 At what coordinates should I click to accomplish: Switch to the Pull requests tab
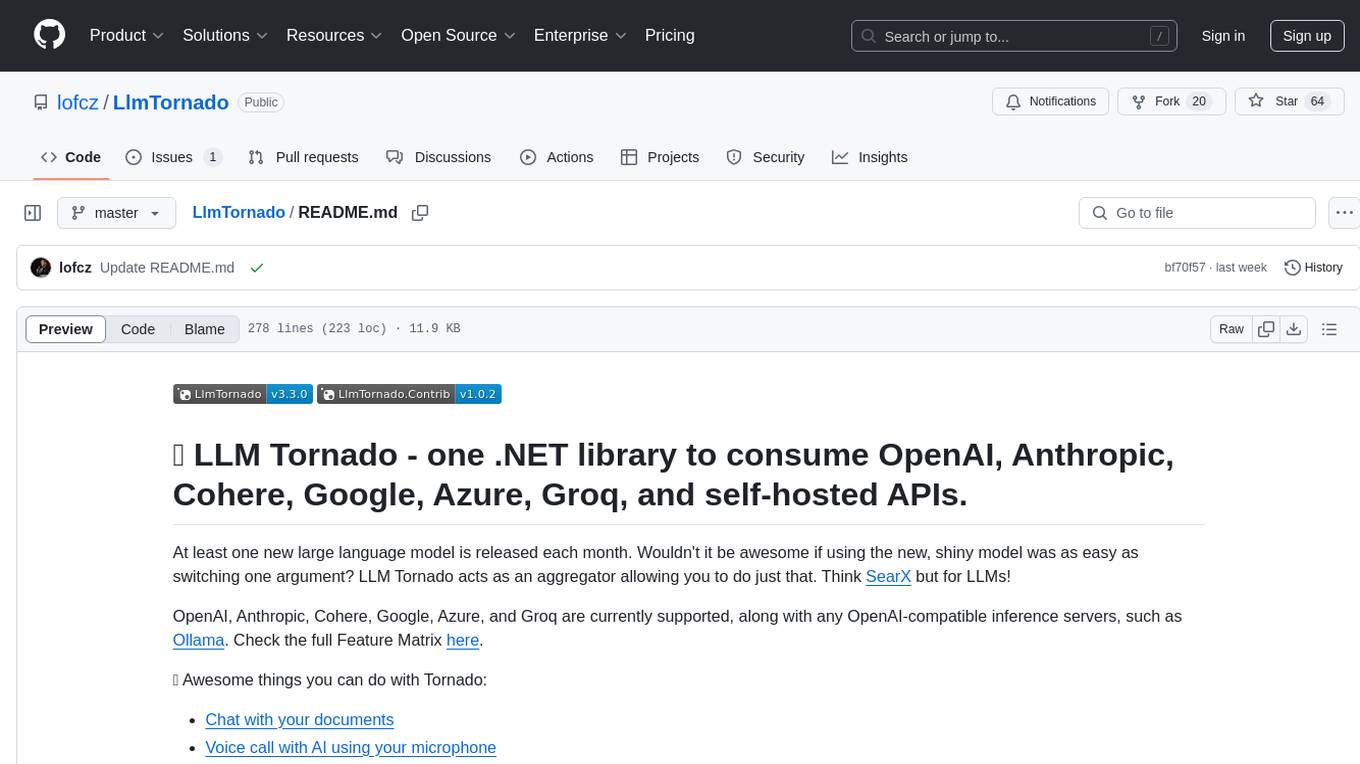pyautogui.click(x=303, y=157)
